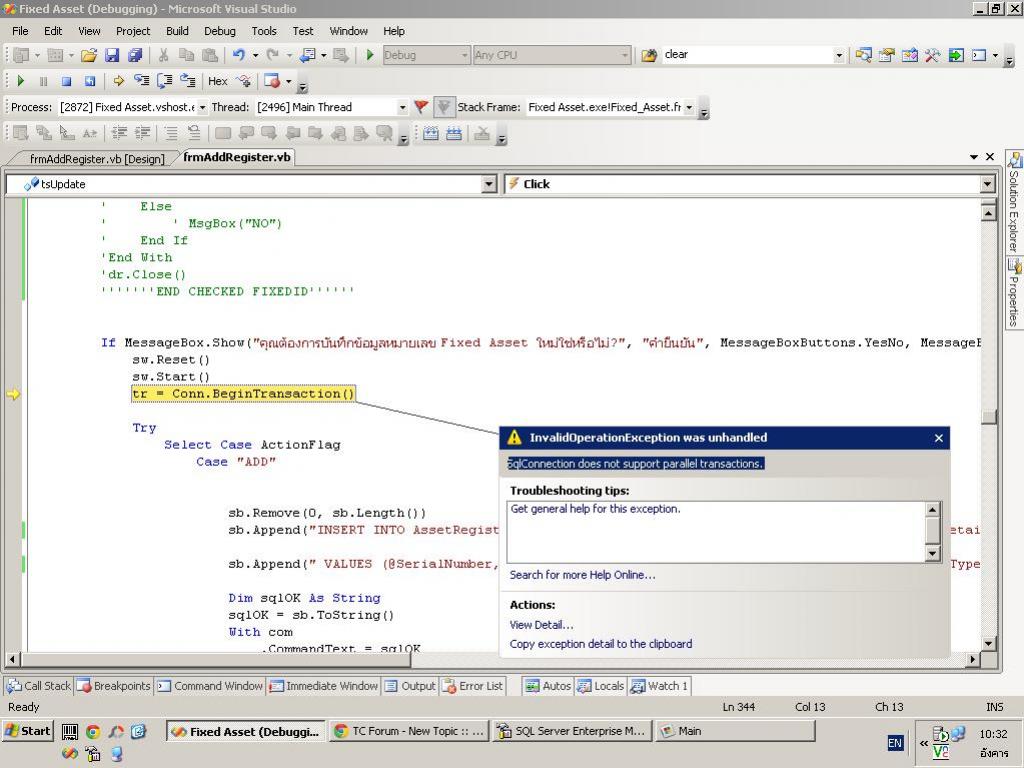Viewport: 1024px width, 768px height.
Task: Open the Breakpoints panel tab
Action: tap(114, 686)
